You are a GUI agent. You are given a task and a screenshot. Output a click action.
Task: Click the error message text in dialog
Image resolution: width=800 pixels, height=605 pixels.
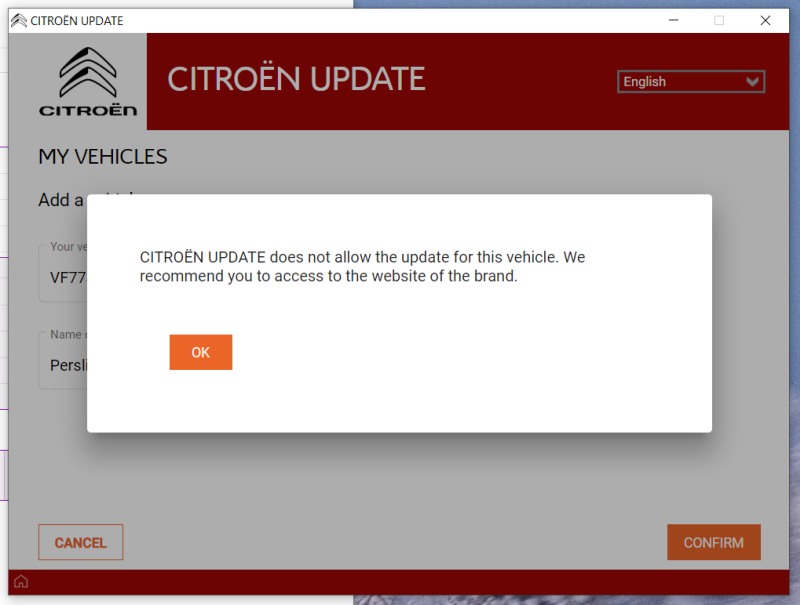pos(362,266)
